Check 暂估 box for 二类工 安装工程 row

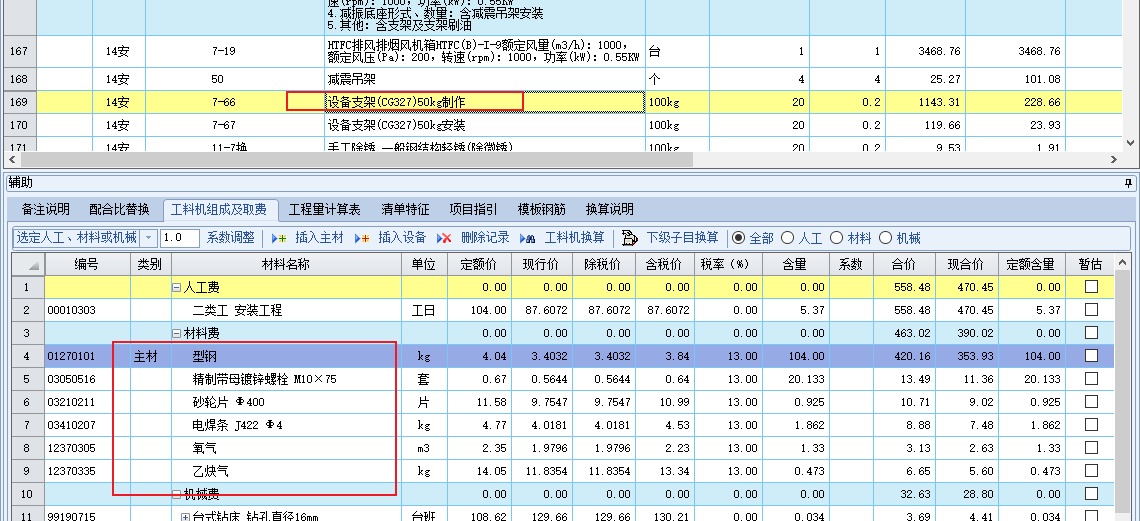(1091, 310)
